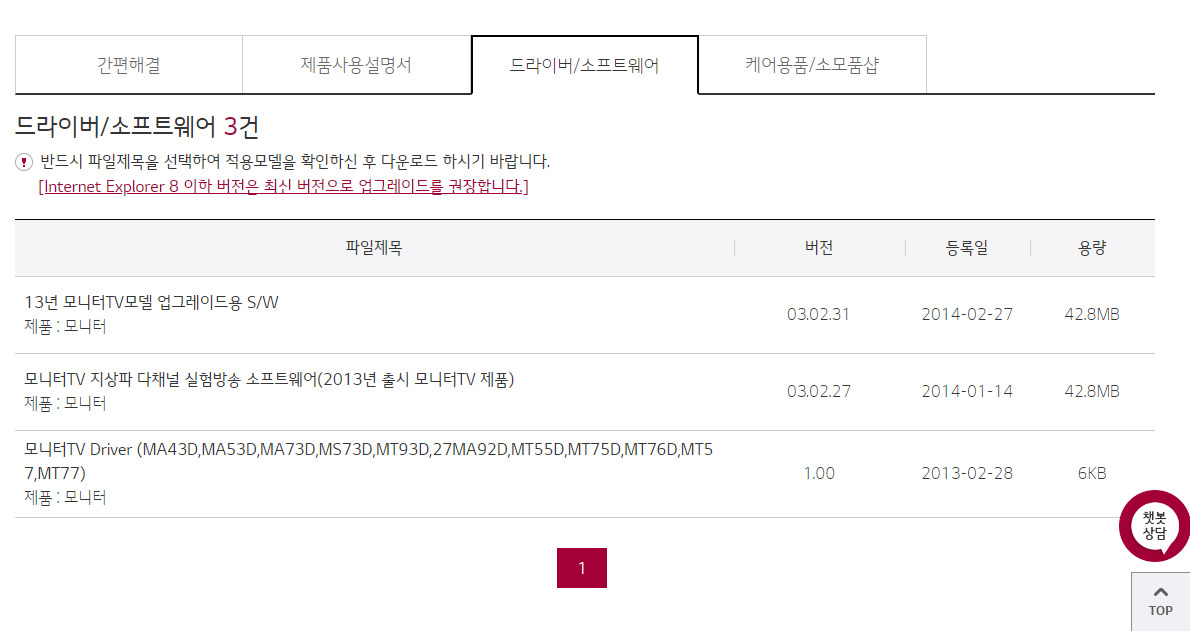Open the 모니터TV Driver file entry

click(368, 461)
